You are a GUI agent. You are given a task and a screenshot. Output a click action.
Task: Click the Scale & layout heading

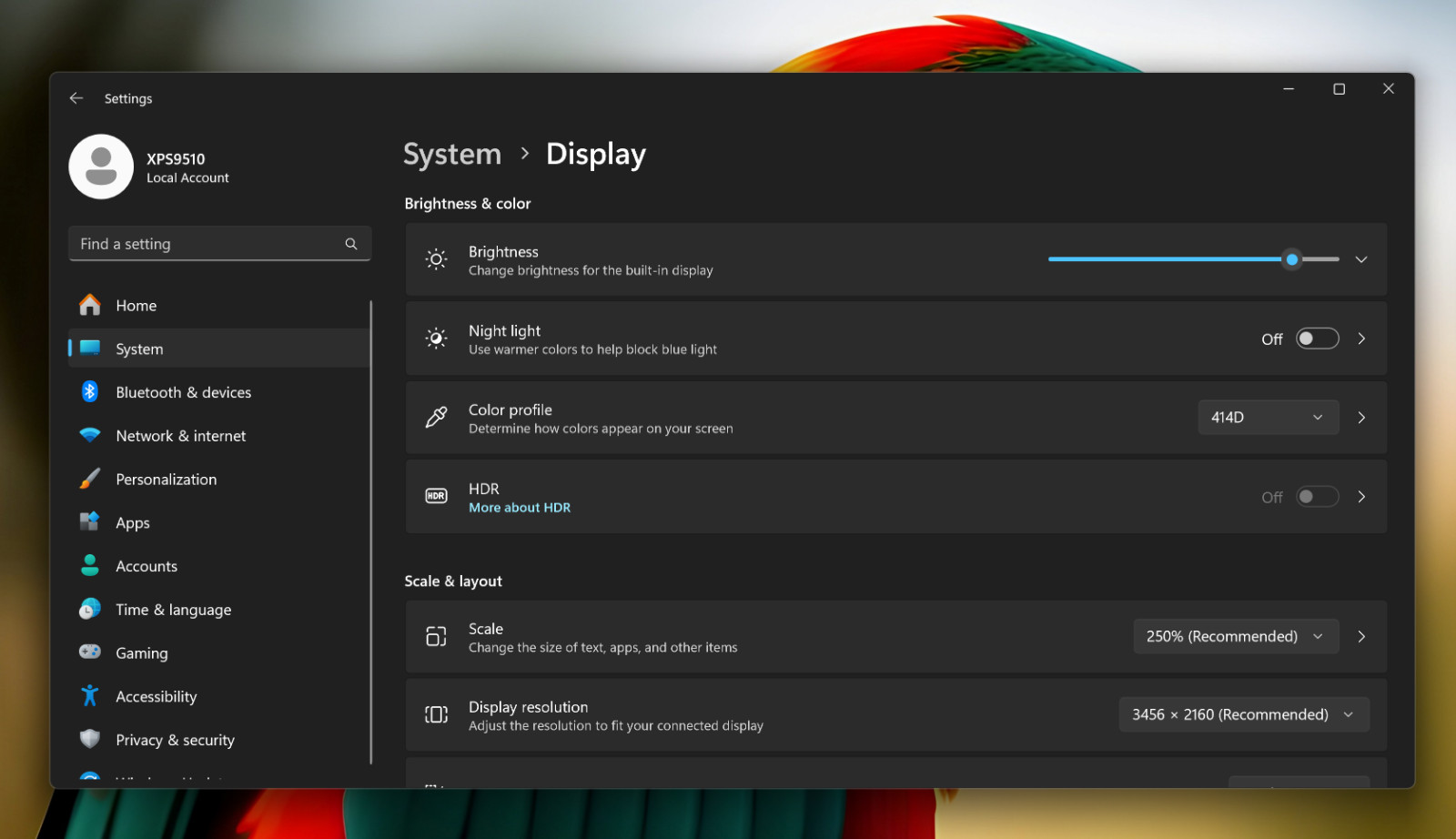click(453, 581)
